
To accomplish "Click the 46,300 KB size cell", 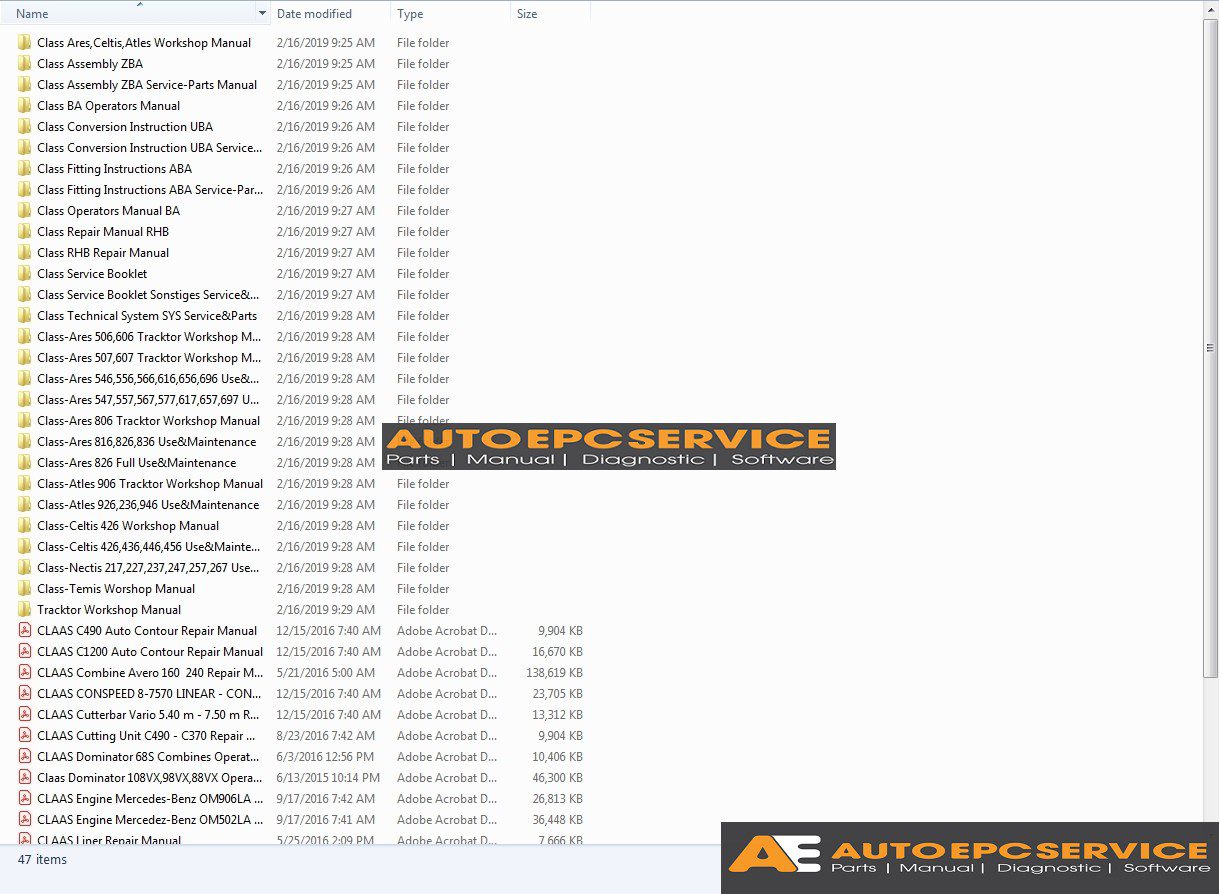I will pyautogui.click(x=557, y=778).
